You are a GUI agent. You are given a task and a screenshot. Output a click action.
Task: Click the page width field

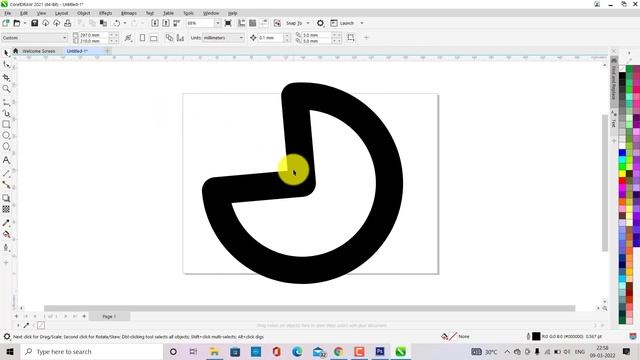[x=93, y=35]
